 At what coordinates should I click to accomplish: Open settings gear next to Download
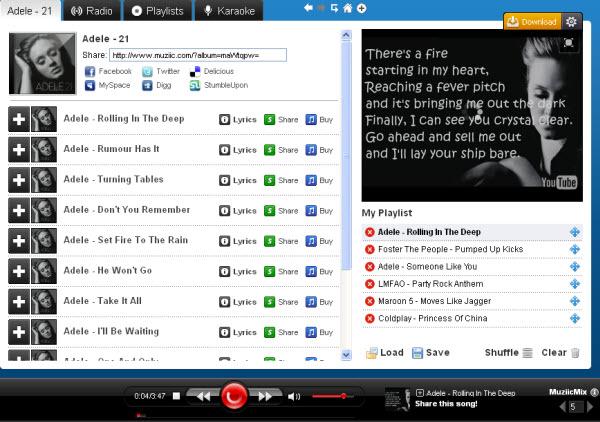(x=571, y=21)
